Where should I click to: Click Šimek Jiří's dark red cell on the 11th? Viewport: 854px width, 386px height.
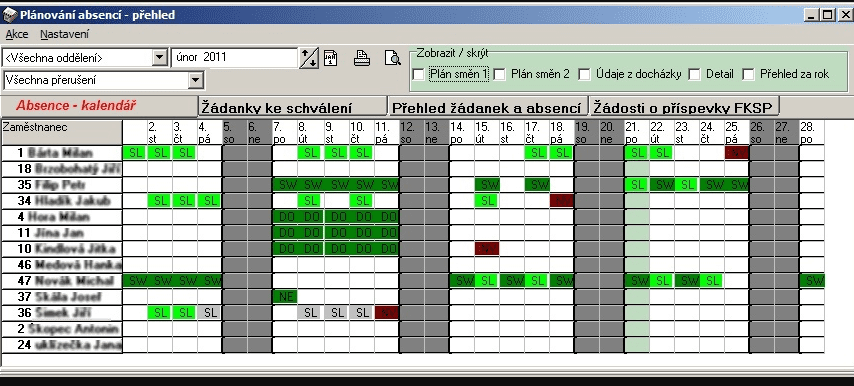(386, 313)
